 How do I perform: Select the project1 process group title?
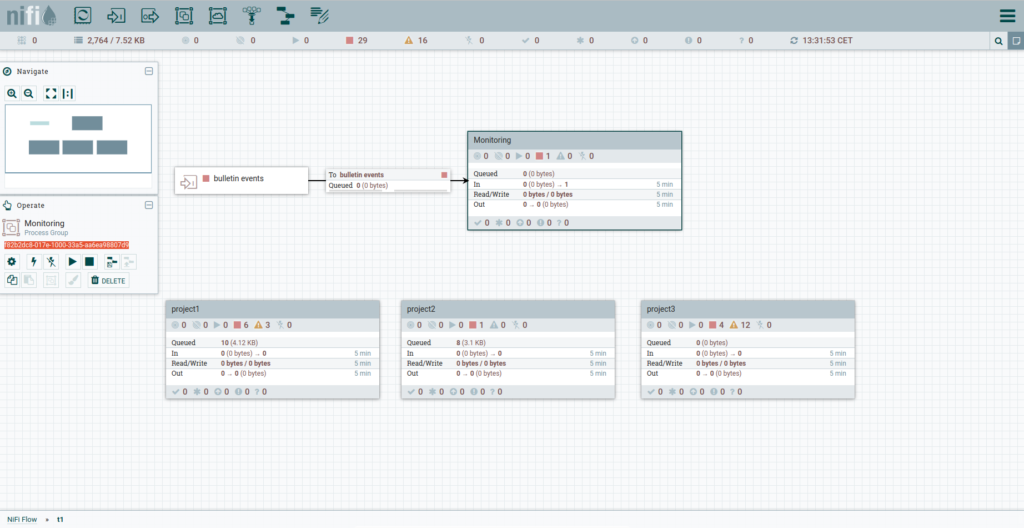pyautogui.click(x=185, y=309)
